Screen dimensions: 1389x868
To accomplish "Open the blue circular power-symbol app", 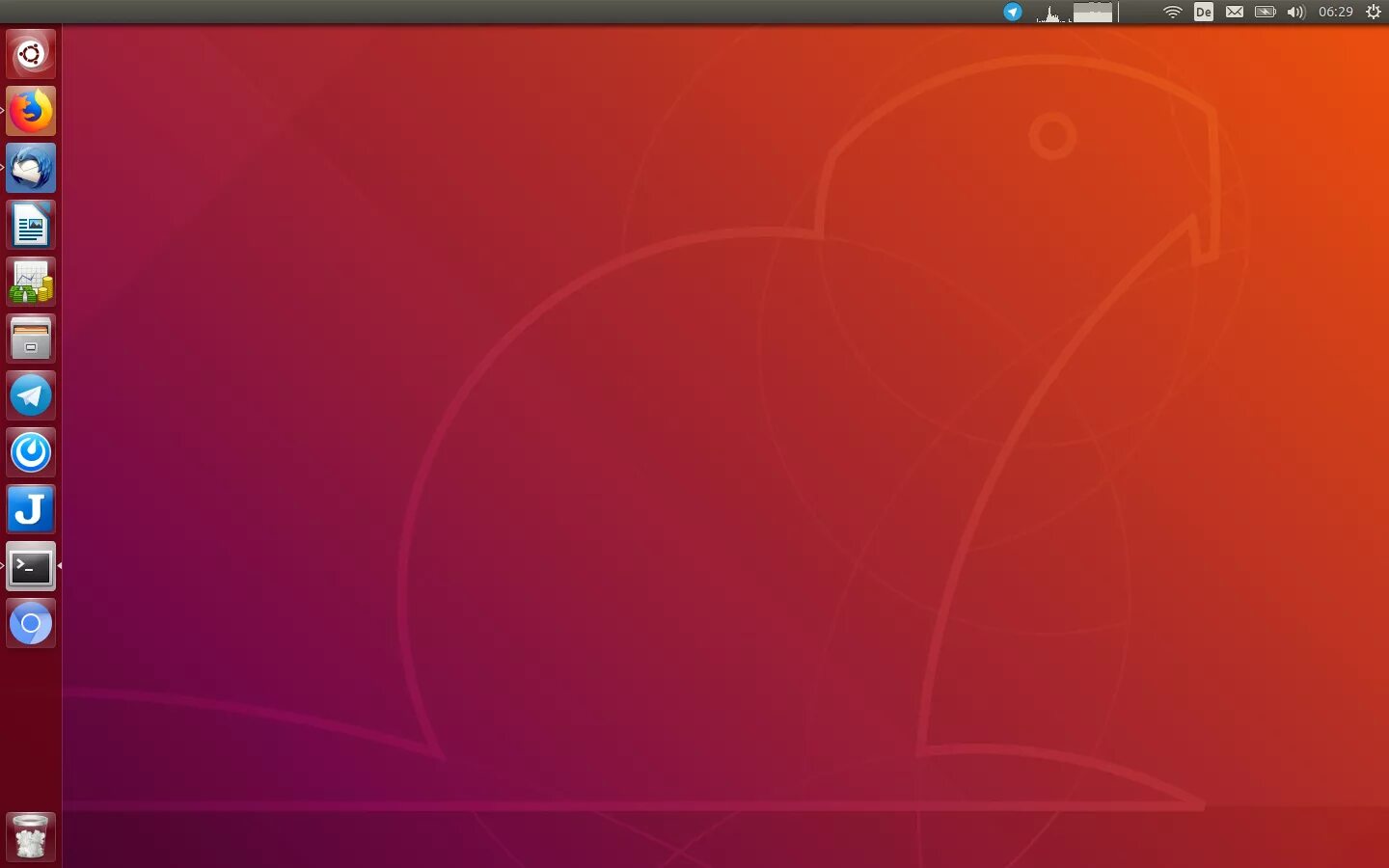I will [31, 452].
